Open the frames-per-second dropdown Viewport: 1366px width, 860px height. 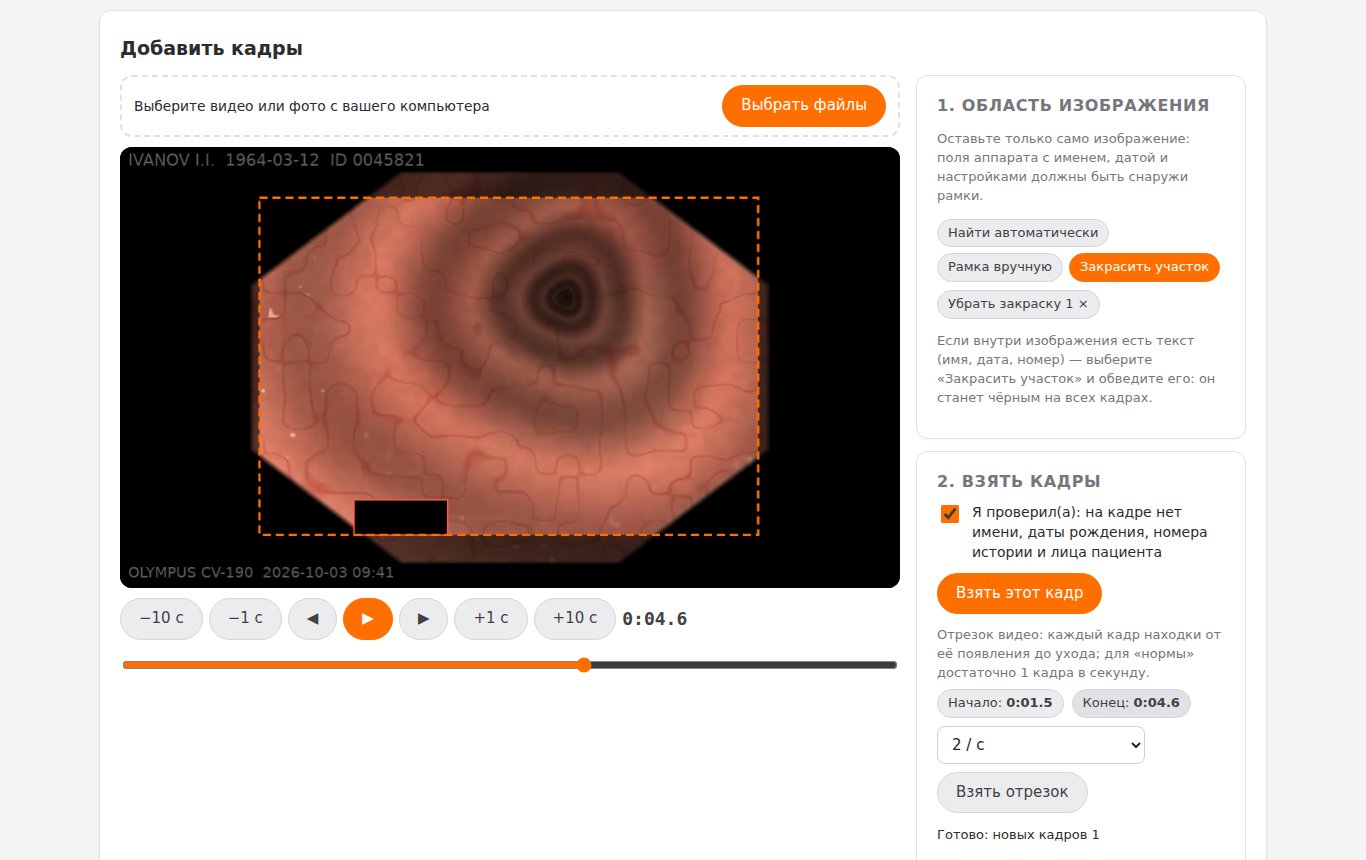1041,745
